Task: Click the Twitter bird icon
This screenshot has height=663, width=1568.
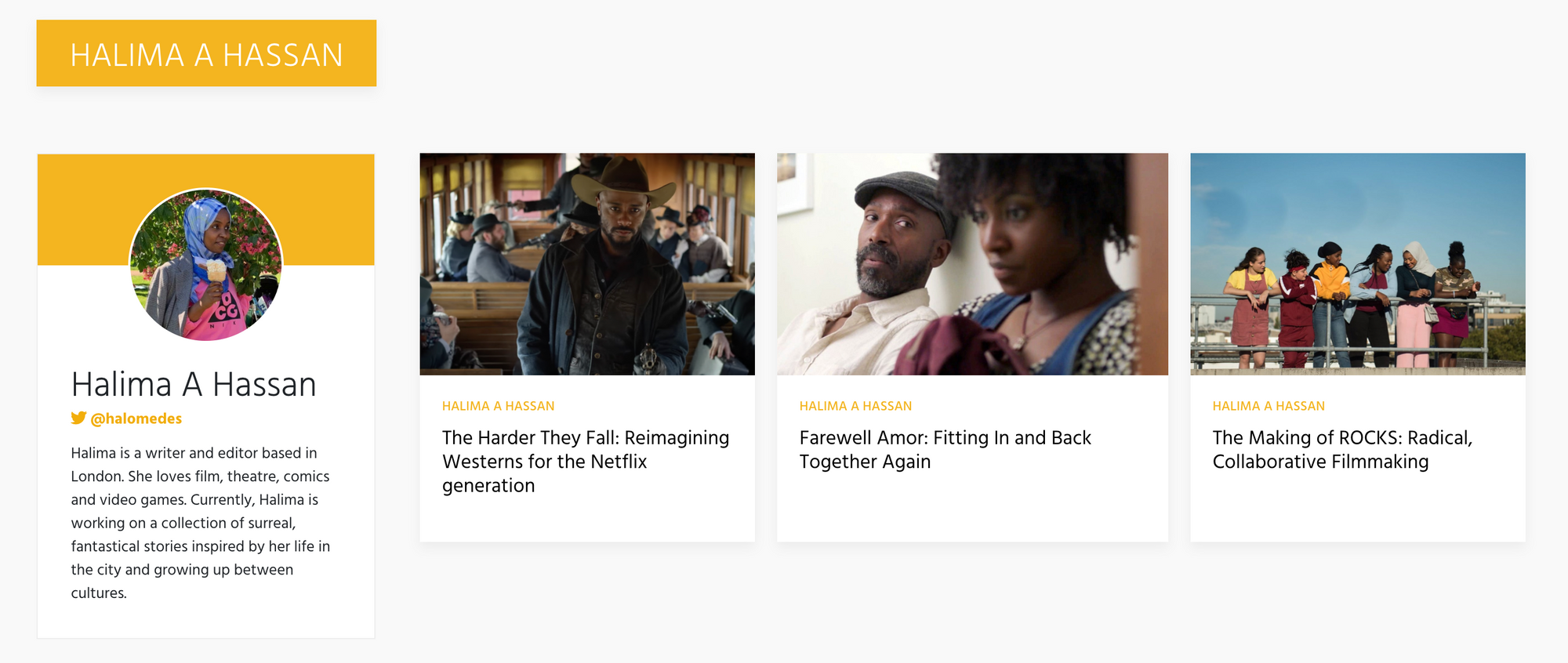Action: point(78,418)
